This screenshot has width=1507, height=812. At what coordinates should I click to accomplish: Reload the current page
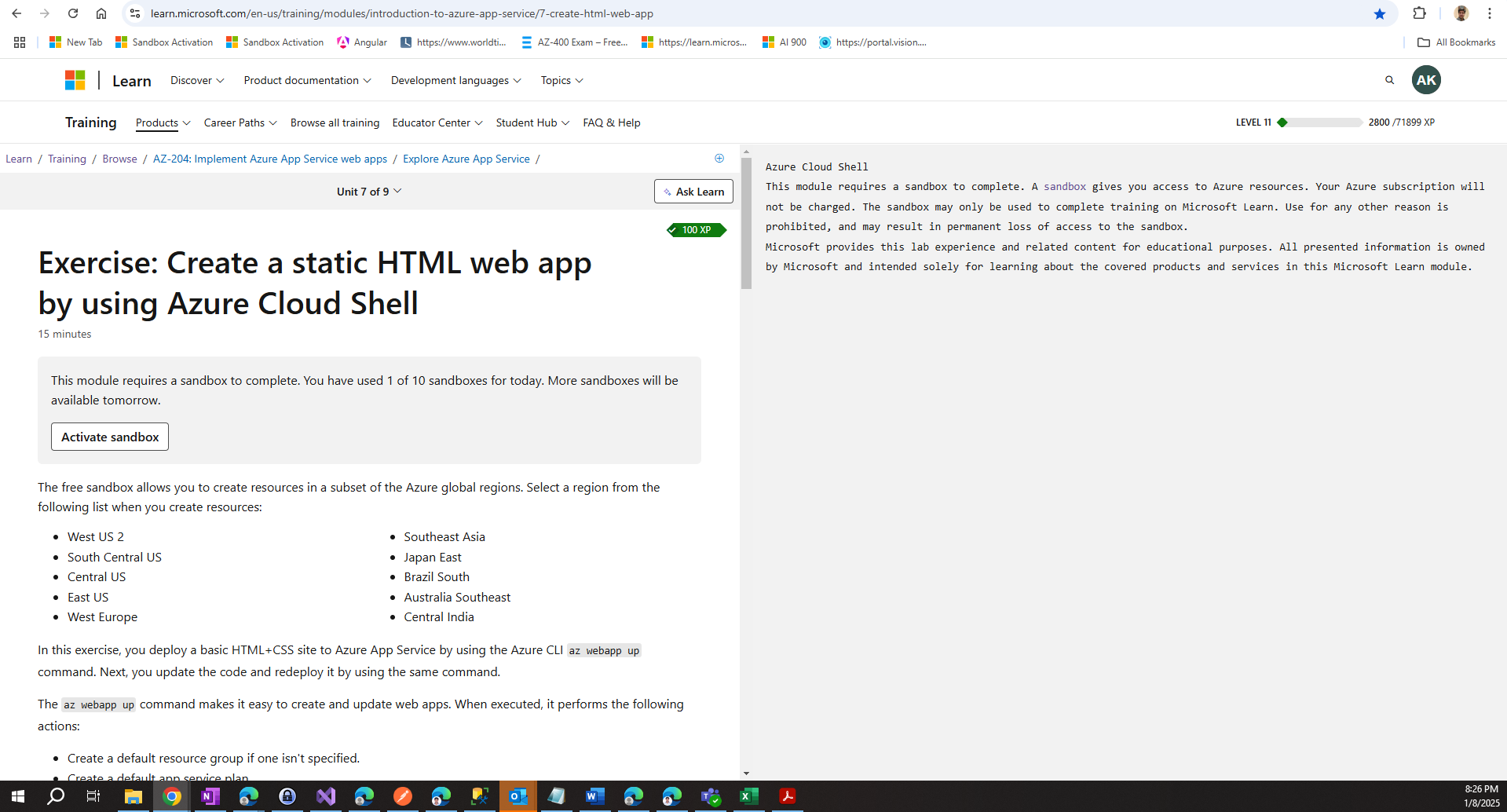click(73, 13)
